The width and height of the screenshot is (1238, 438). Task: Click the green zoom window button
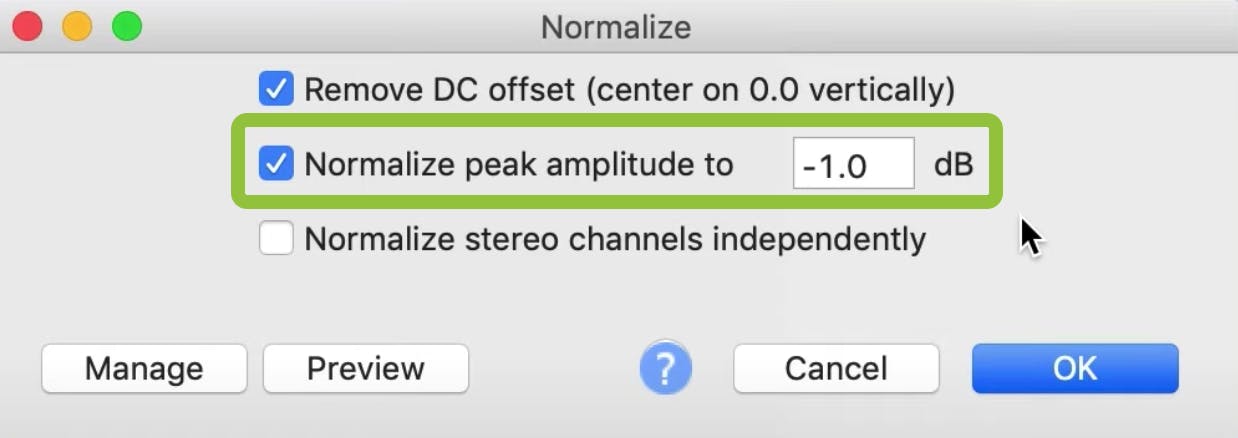127,26
